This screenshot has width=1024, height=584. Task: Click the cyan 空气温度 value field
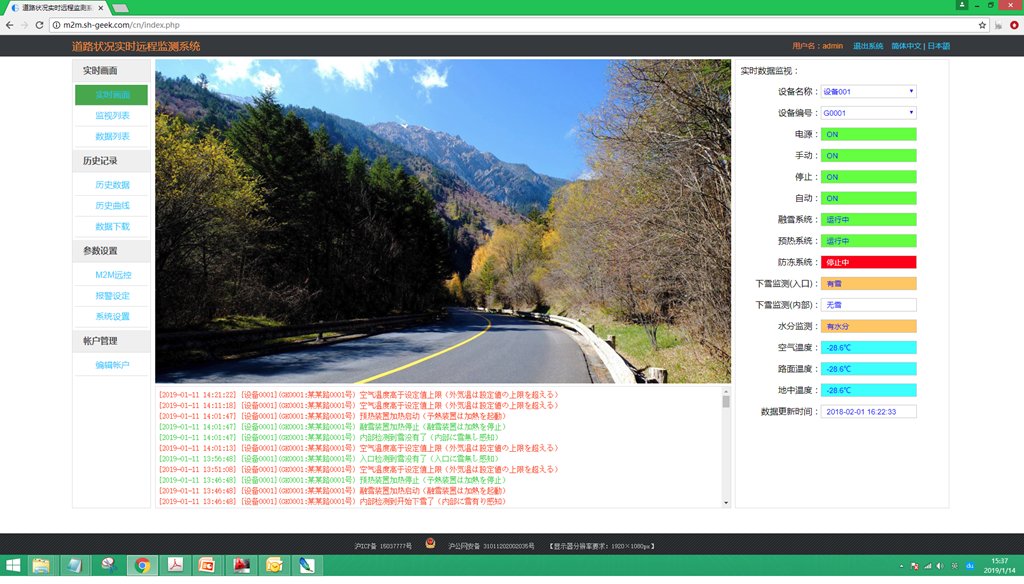pyautogui.click(x=868, y=348)
